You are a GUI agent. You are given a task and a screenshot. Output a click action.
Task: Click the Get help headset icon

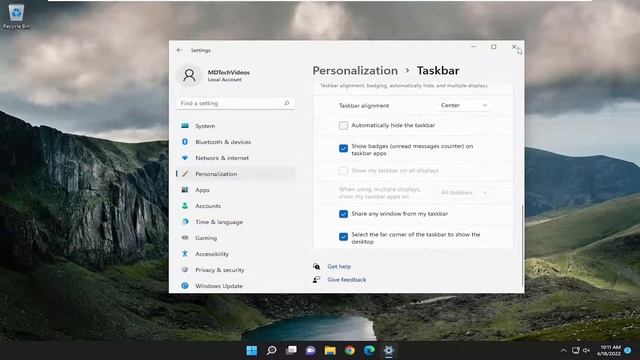316,266
